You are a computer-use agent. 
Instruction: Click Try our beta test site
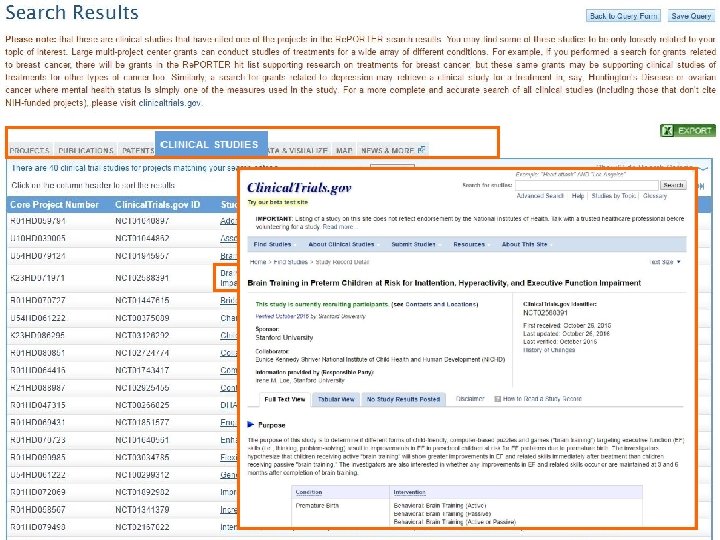278,202
